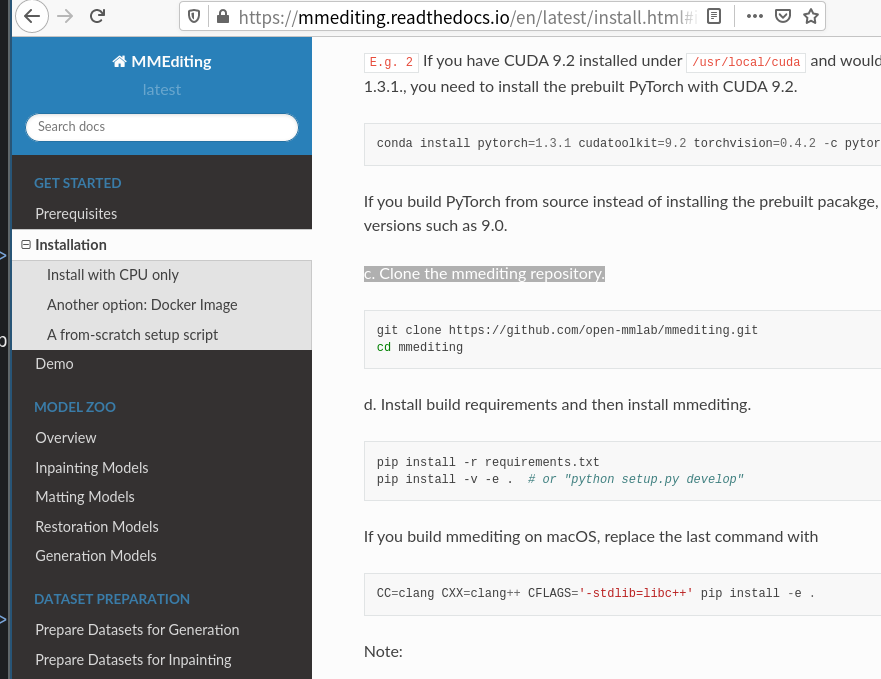The image size is (881, 679).
Task: Toggle reader view icon in address bar
Action: (x=713, y=16)
